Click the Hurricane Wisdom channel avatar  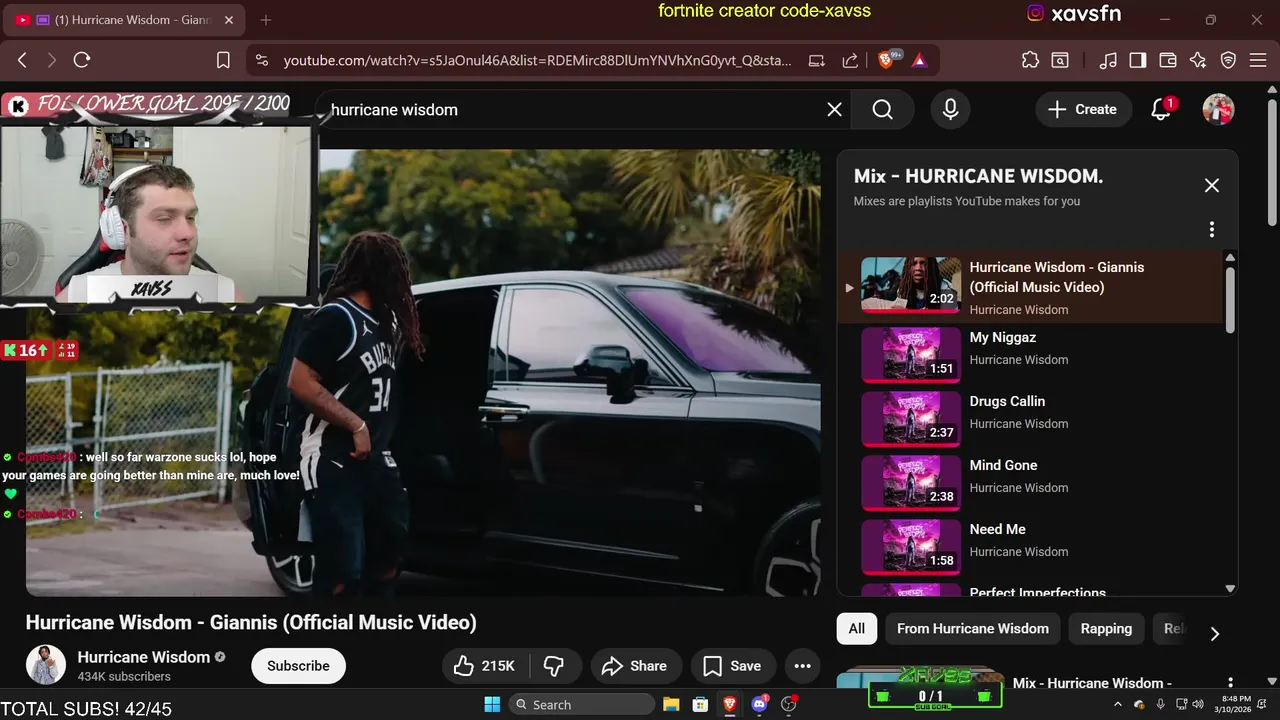(x=46, y=666)
